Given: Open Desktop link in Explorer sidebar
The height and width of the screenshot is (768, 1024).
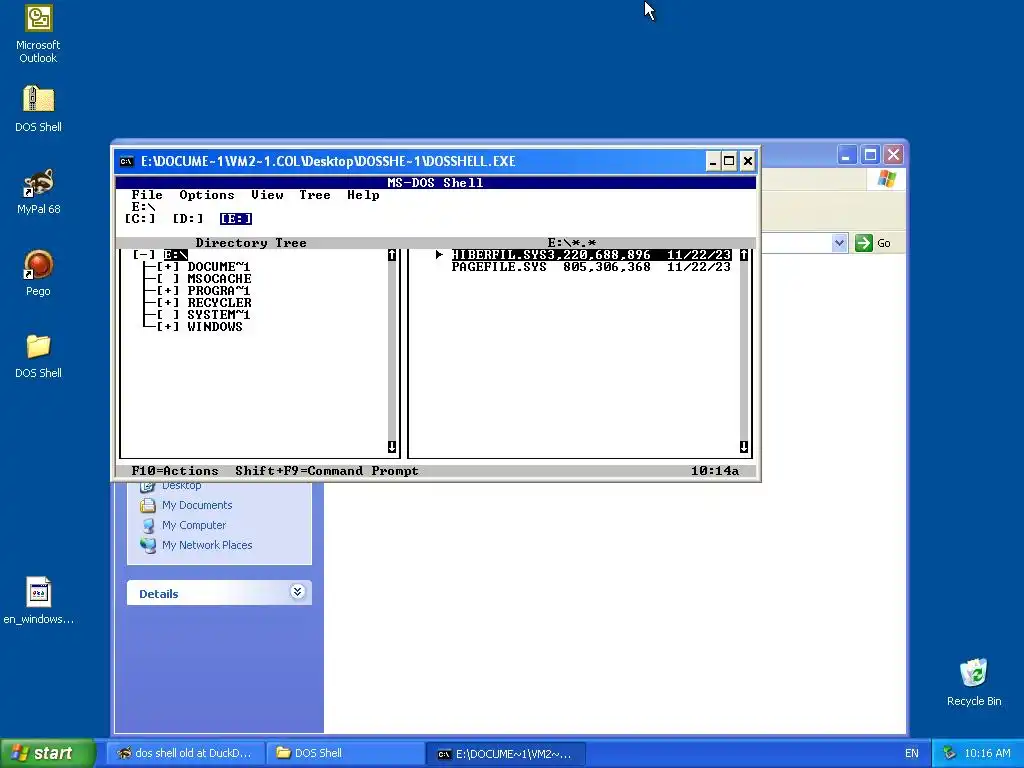Looking at the screenshot, I should point(182,486).
